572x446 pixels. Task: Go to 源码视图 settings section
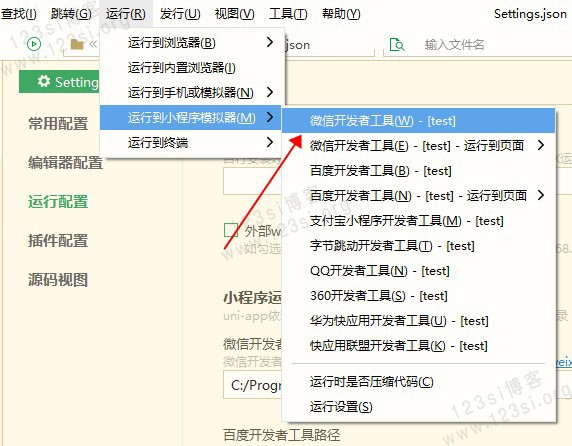[x=58, y=280]
